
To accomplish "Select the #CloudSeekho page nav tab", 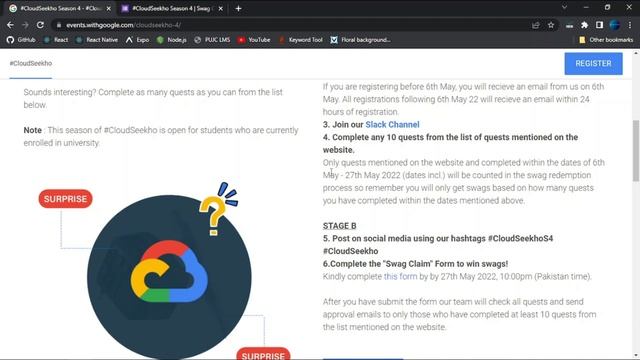I will tap(31, 64).
